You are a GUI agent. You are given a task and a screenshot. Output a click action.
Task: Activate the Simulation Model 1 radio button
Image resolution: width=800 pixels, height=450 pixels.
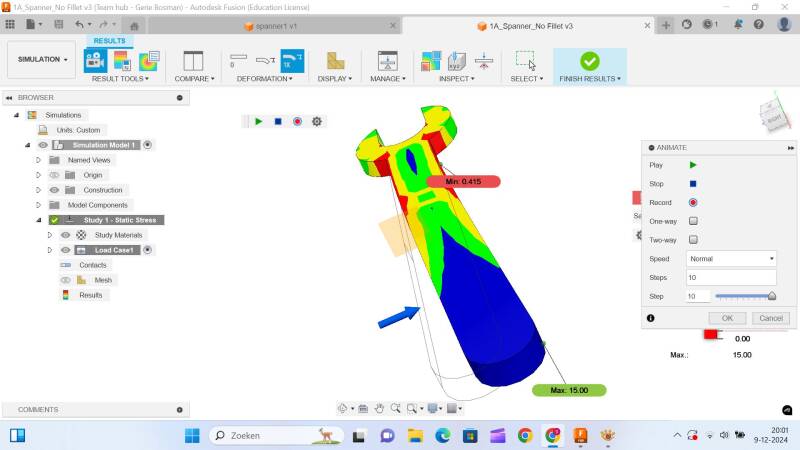[147, 145]
